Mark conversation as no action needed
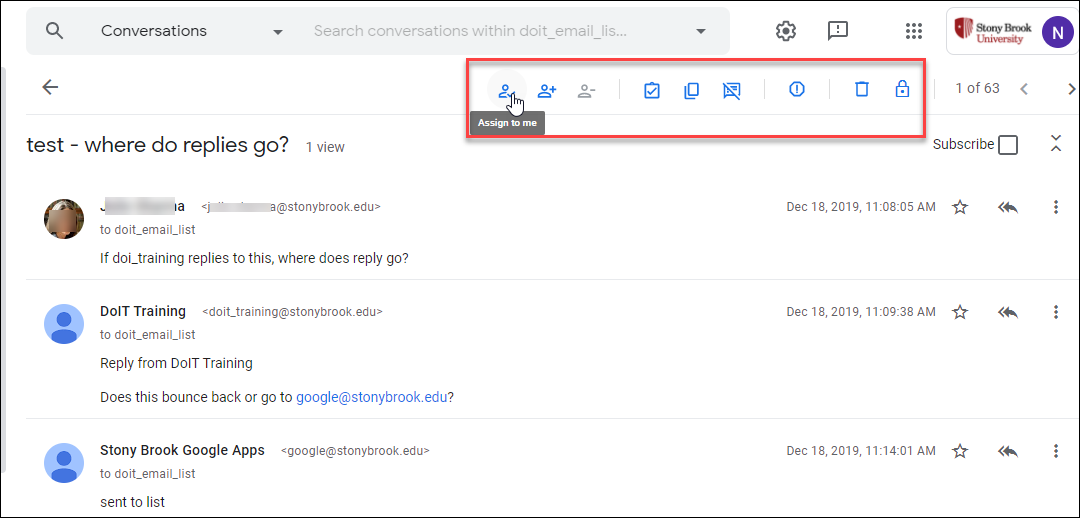Image resolution: width=1080 pixels, height=518 pixels. [x=731, y=90]
